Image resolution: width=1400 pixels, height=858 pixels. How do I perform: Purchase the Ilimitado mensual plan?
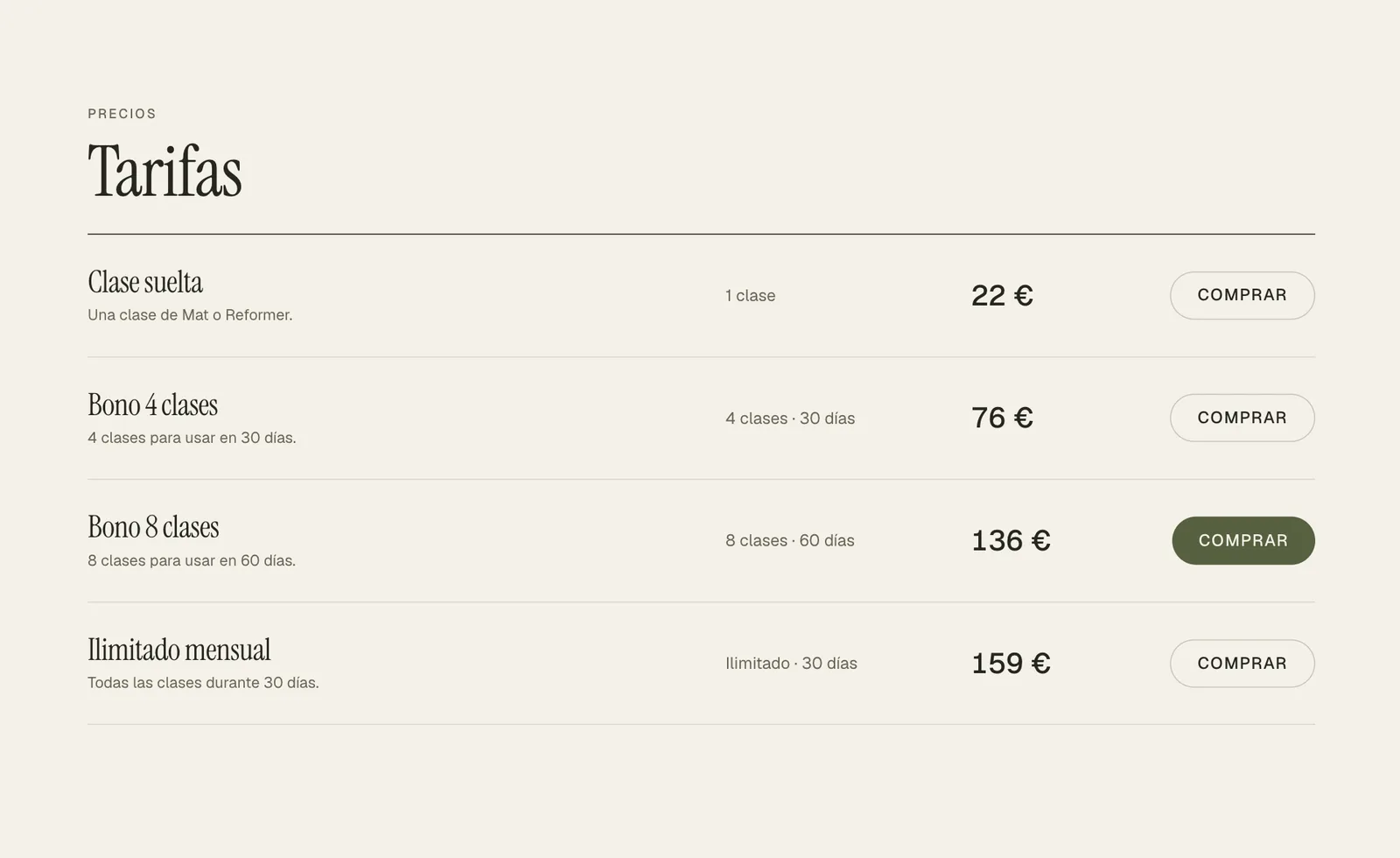(1242, 663)
